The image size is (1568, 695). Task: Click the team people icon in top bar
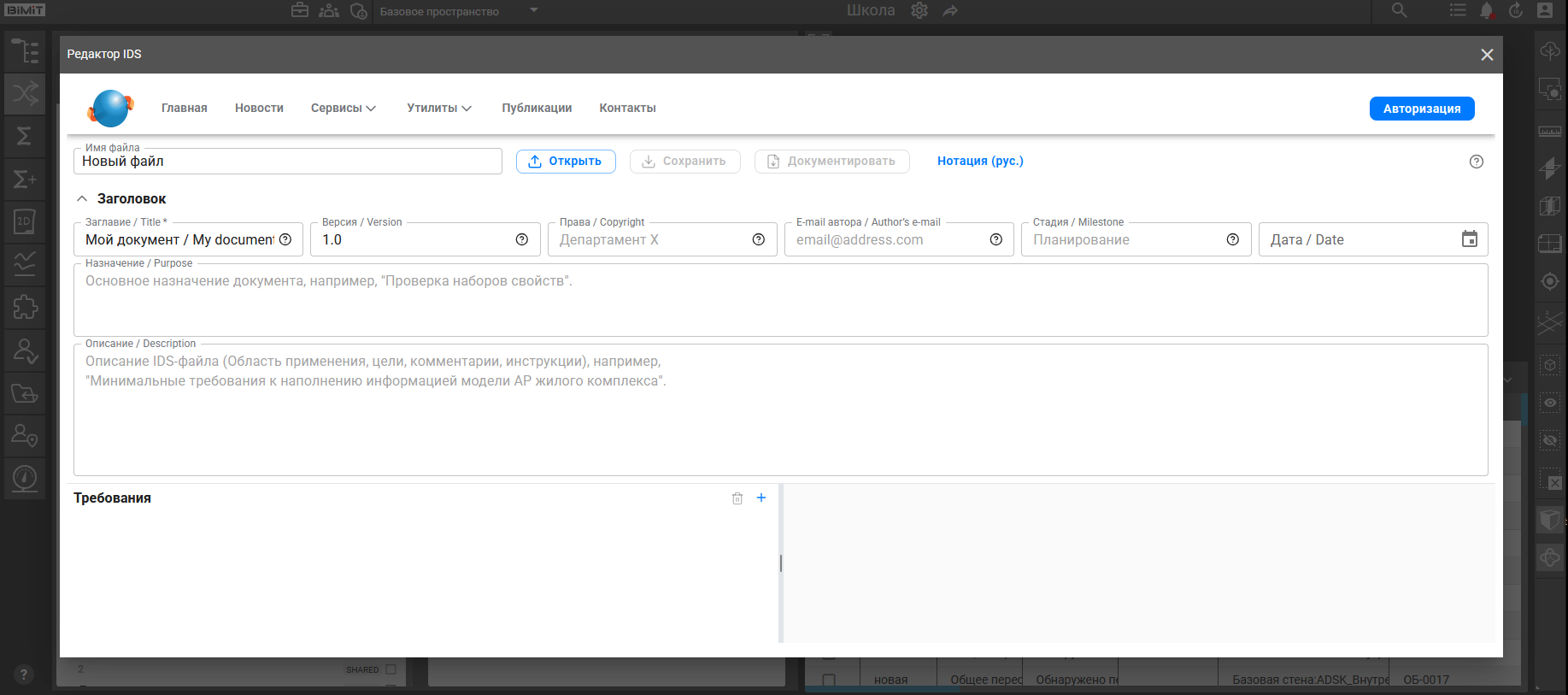(x=329, y=10)
